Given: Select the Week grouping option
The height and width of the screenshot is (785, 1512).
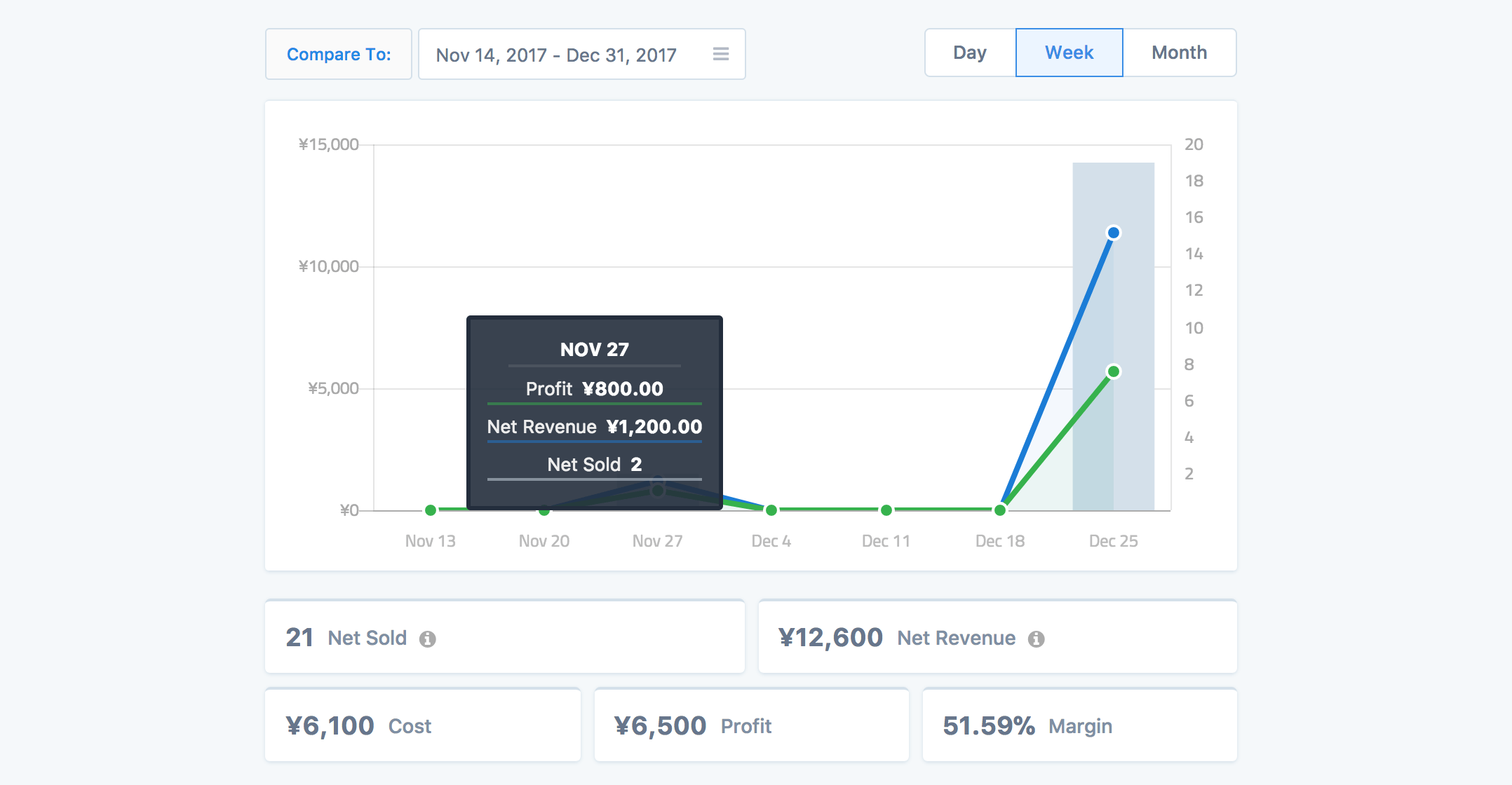Looking at the screenshot, I should (x=1069, y=53).
